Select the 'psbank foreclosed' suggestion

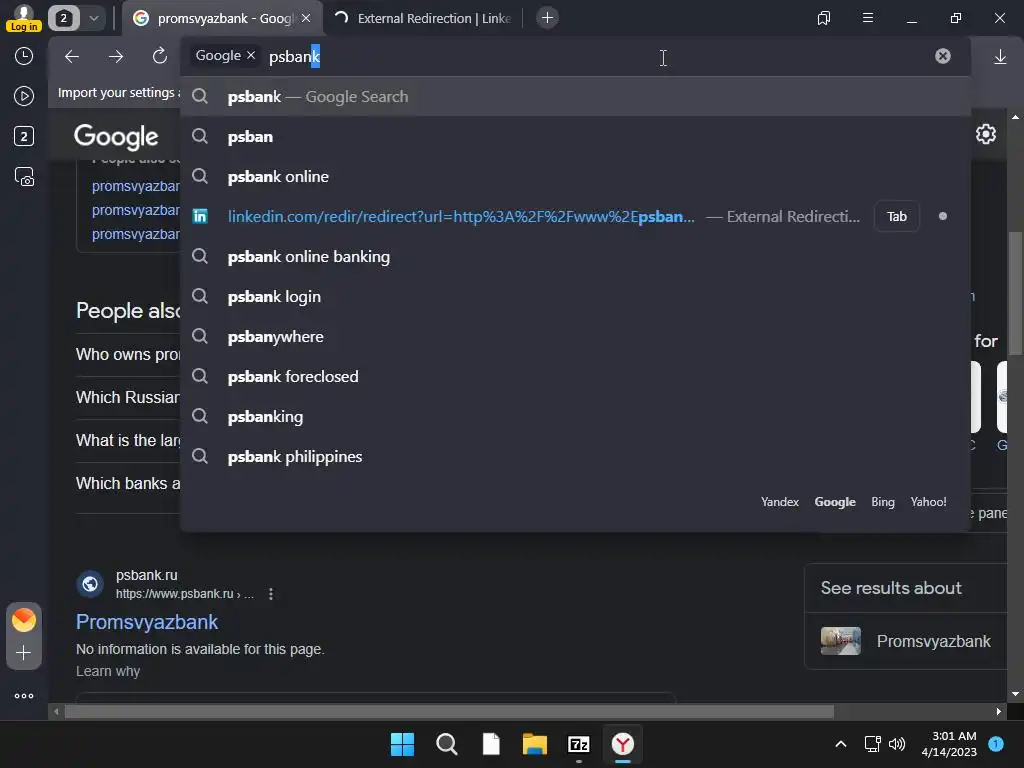[575, 376]
